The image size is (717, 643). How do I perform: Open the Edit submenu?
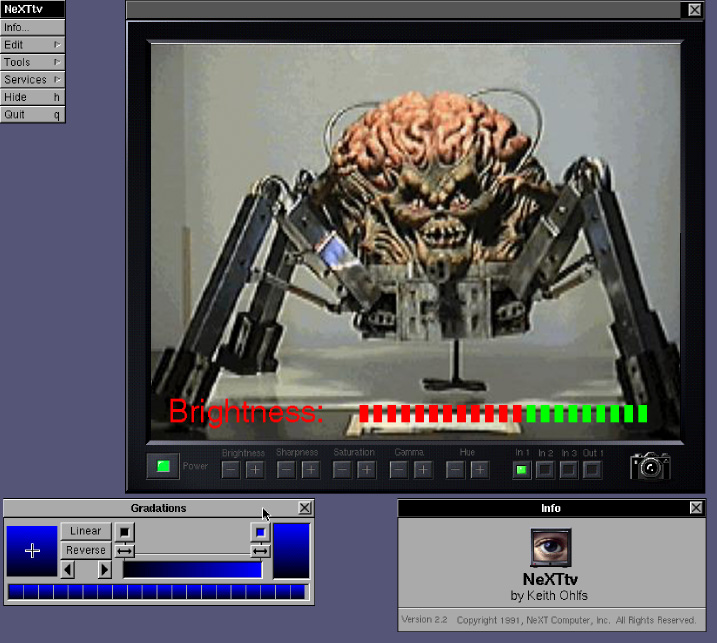32,45
